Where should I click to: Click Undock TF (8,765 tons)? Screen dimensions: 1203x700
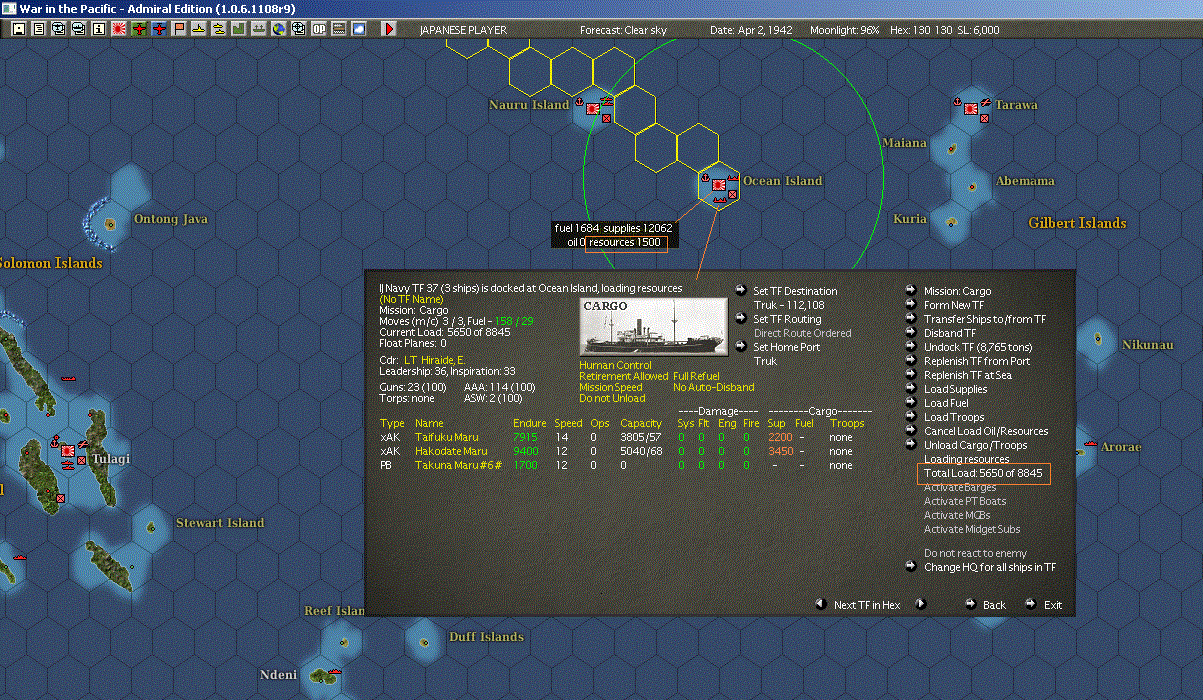click(977, 347)
